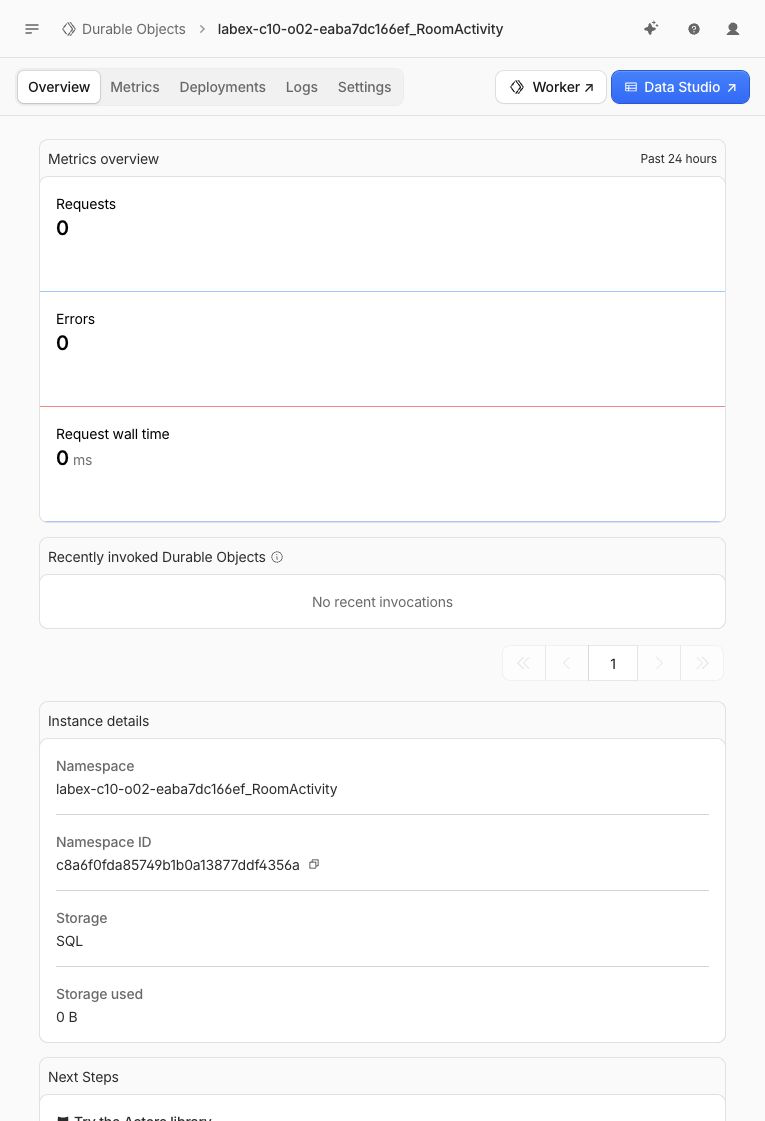Click the Errors metric panel
Viewport: 765px width, 1121px height.
tap(382, 350)
